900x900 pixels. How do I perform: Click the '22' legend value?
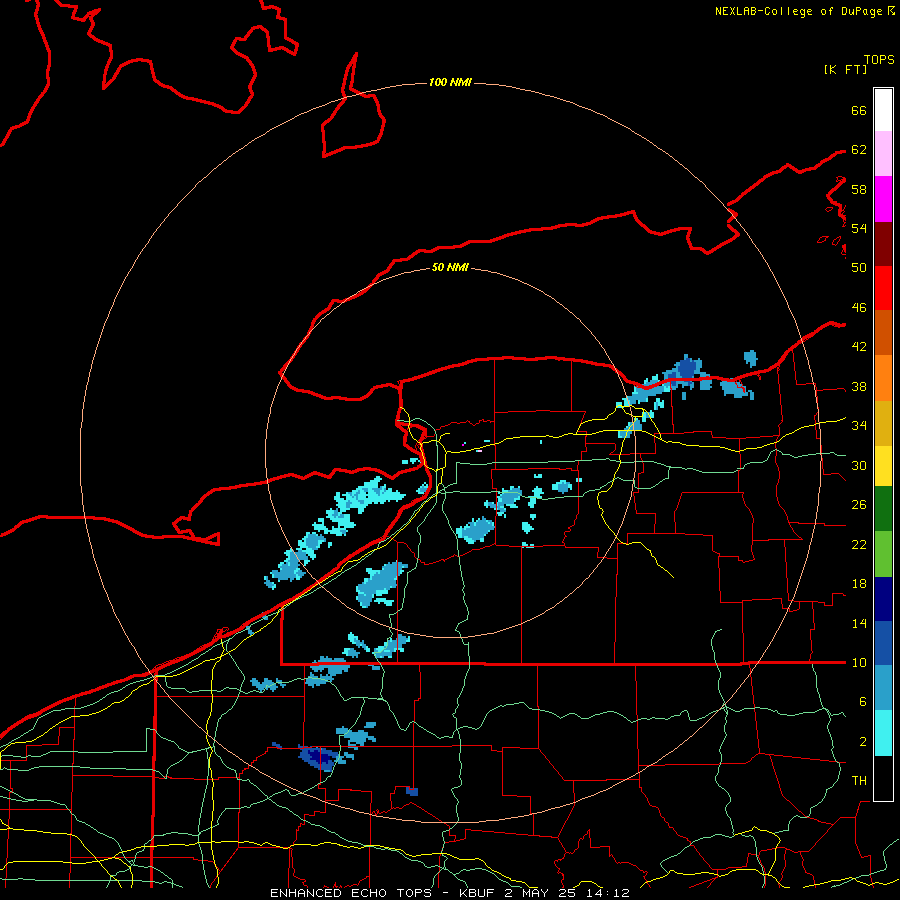coord(859,545)
